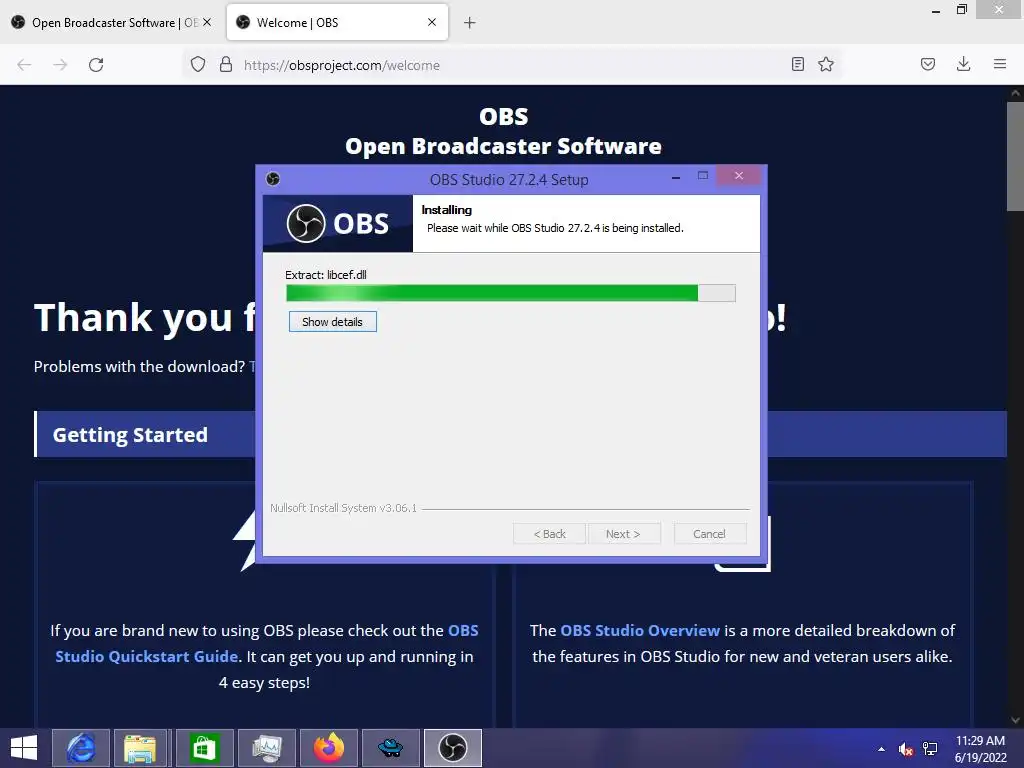Click the OBS icon in the setup title bar

[273, 179]
